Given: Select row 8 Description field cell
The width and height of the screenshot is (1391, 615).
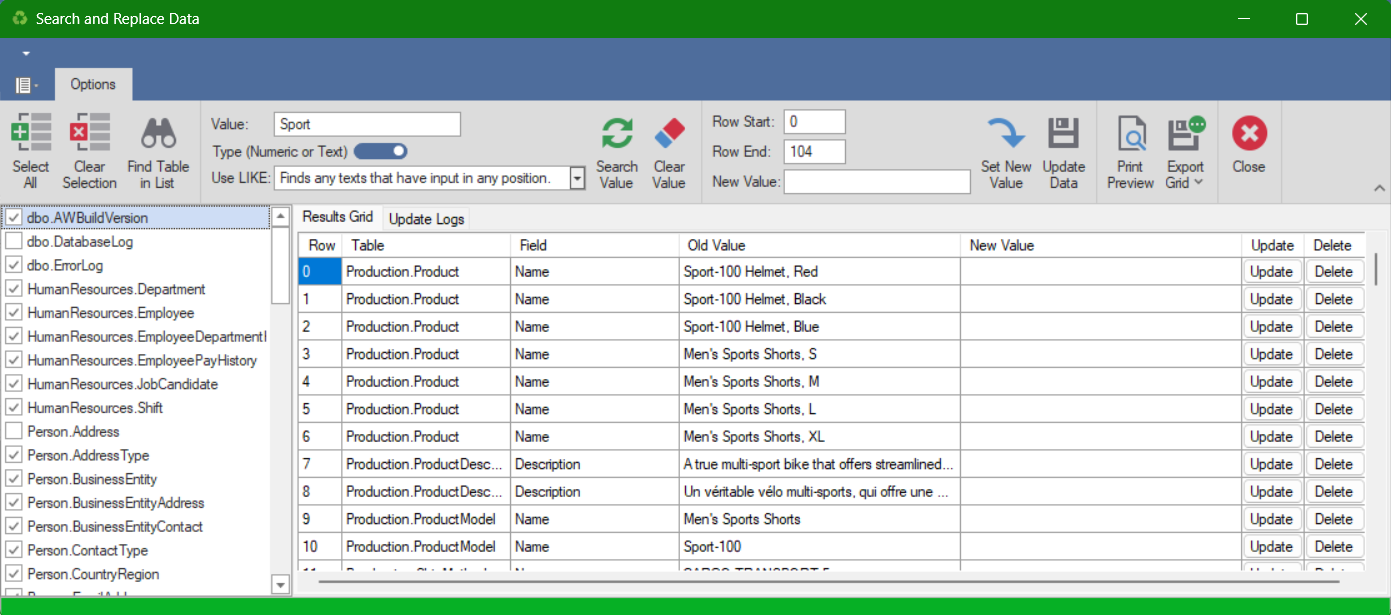Looking at the screenshot, I should pyautogui.click(x=595, y=492).
